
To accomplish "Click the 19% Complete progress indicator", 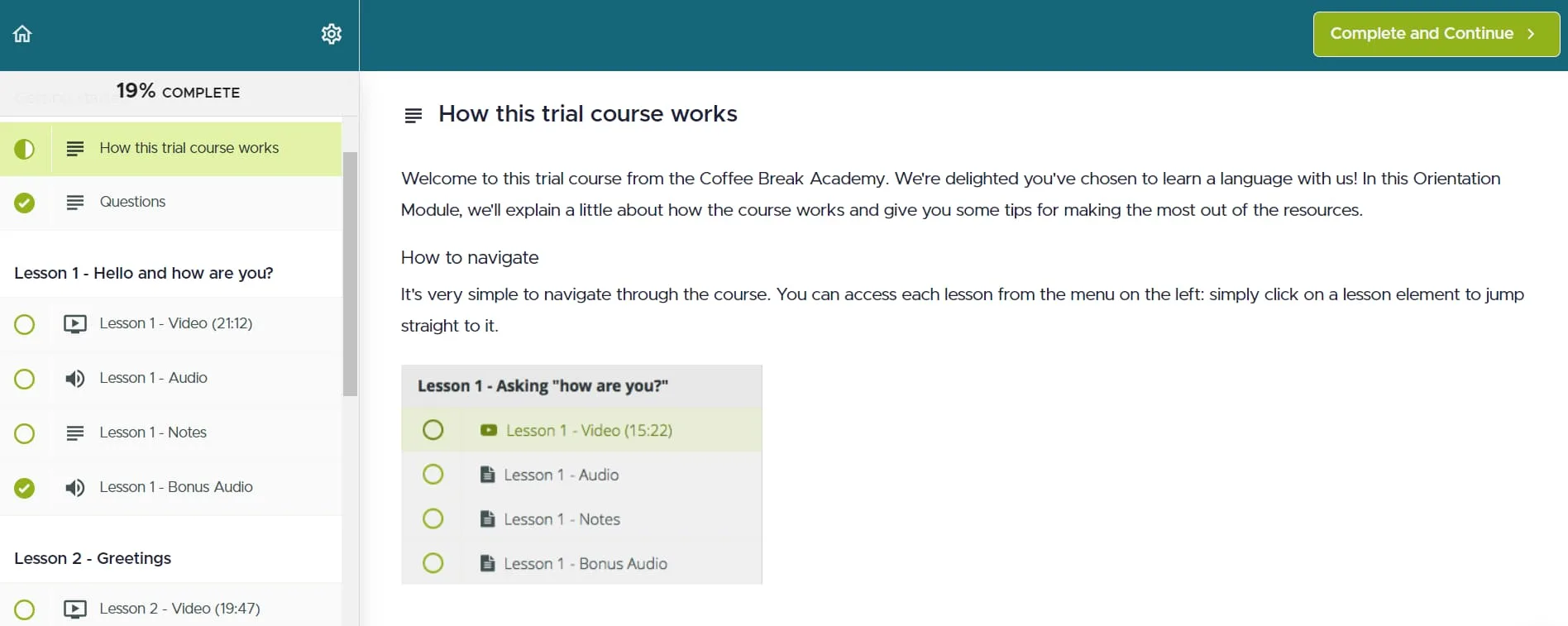I will coord(178,92).
